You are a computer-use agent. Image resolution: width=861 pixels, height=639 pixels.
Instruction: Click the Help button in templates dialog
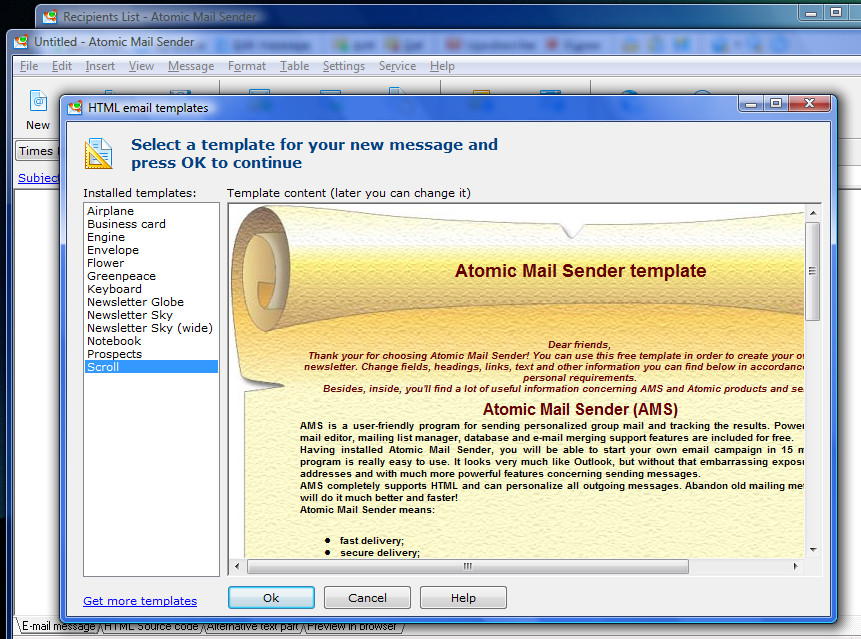(463, 597)
